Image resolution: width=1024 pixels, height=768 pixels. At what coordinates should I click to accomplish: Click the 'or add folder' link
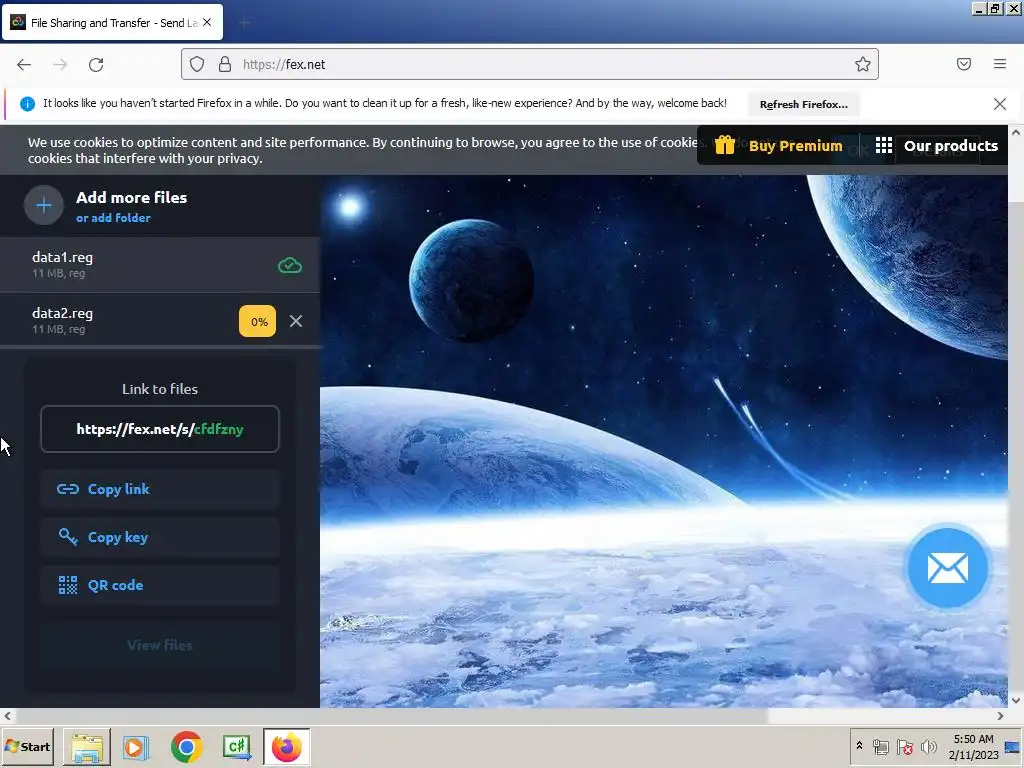click(113, 218)
